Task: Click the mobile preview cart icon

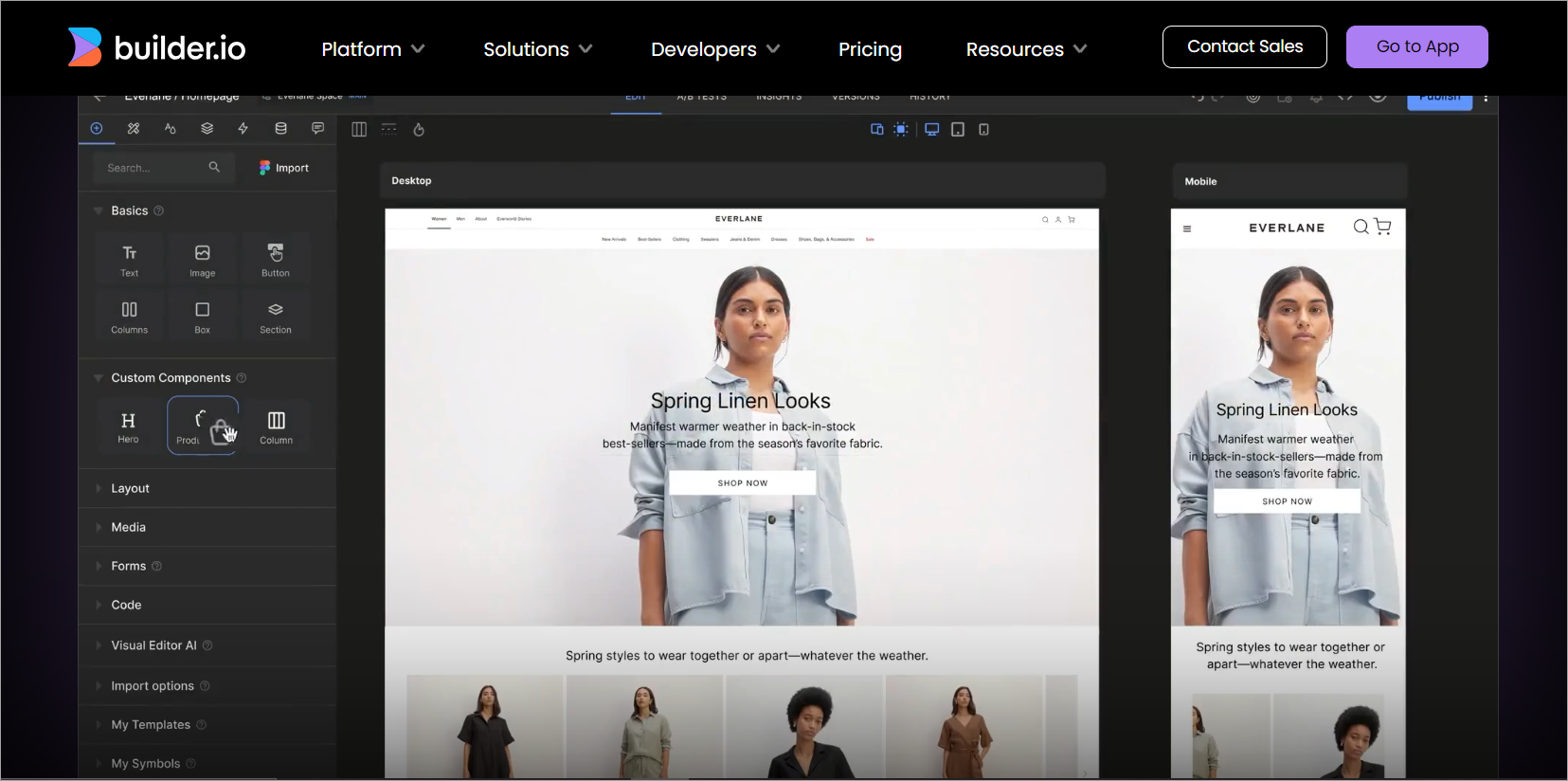Action: (x=1383, y=227)
